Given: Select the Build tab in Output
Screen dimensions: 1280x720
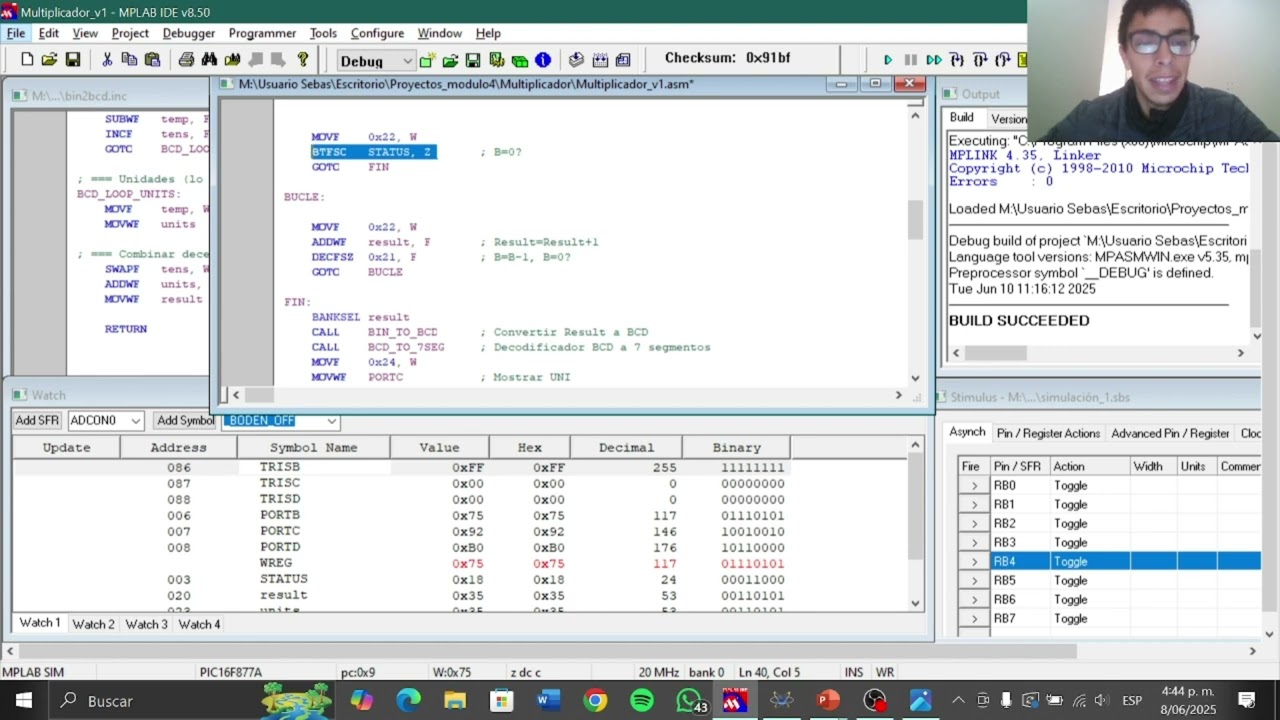Looking at the screenshot, I should 962,118.
